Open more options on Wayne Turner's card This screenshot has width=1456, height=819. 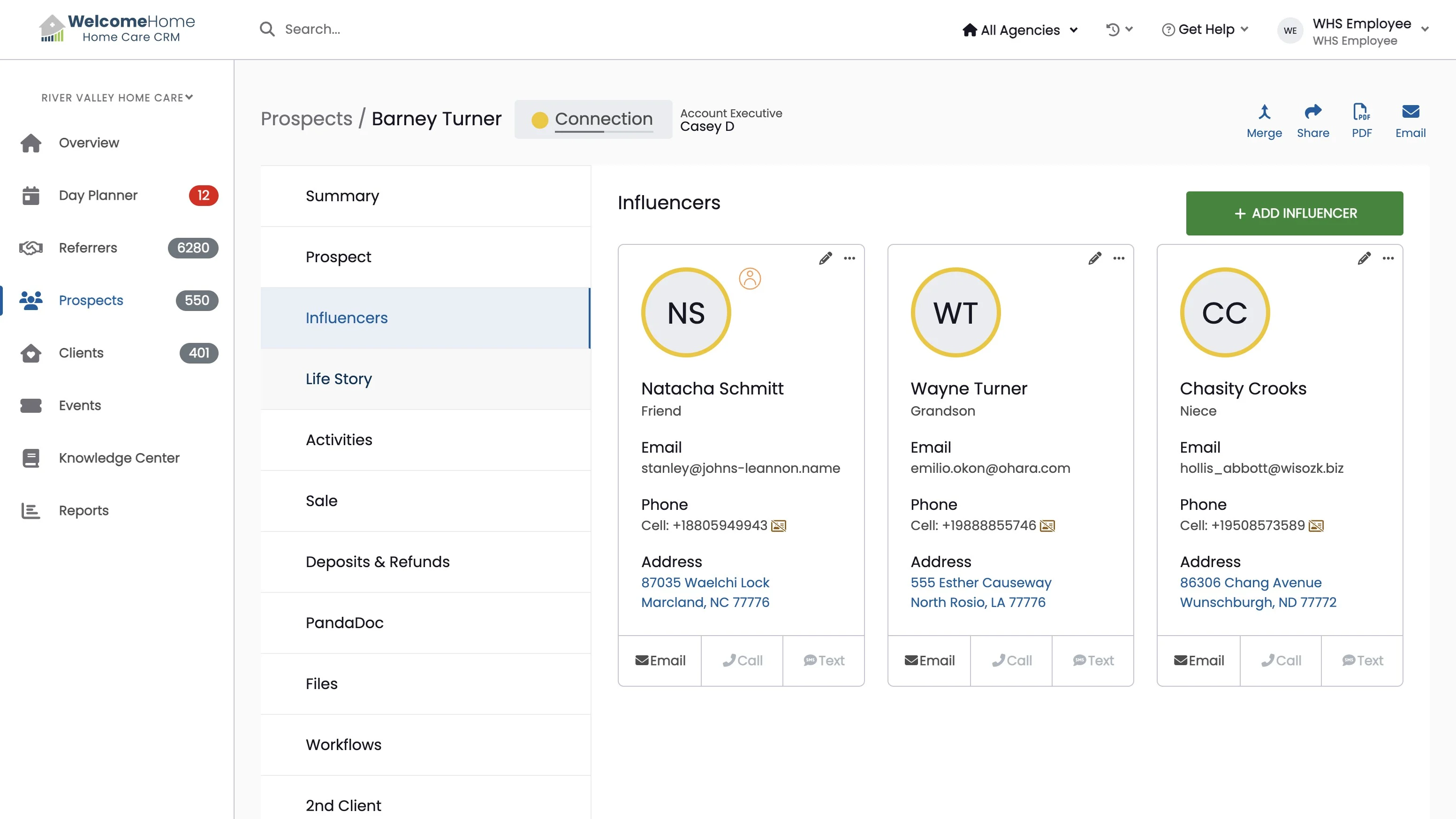1119,258
